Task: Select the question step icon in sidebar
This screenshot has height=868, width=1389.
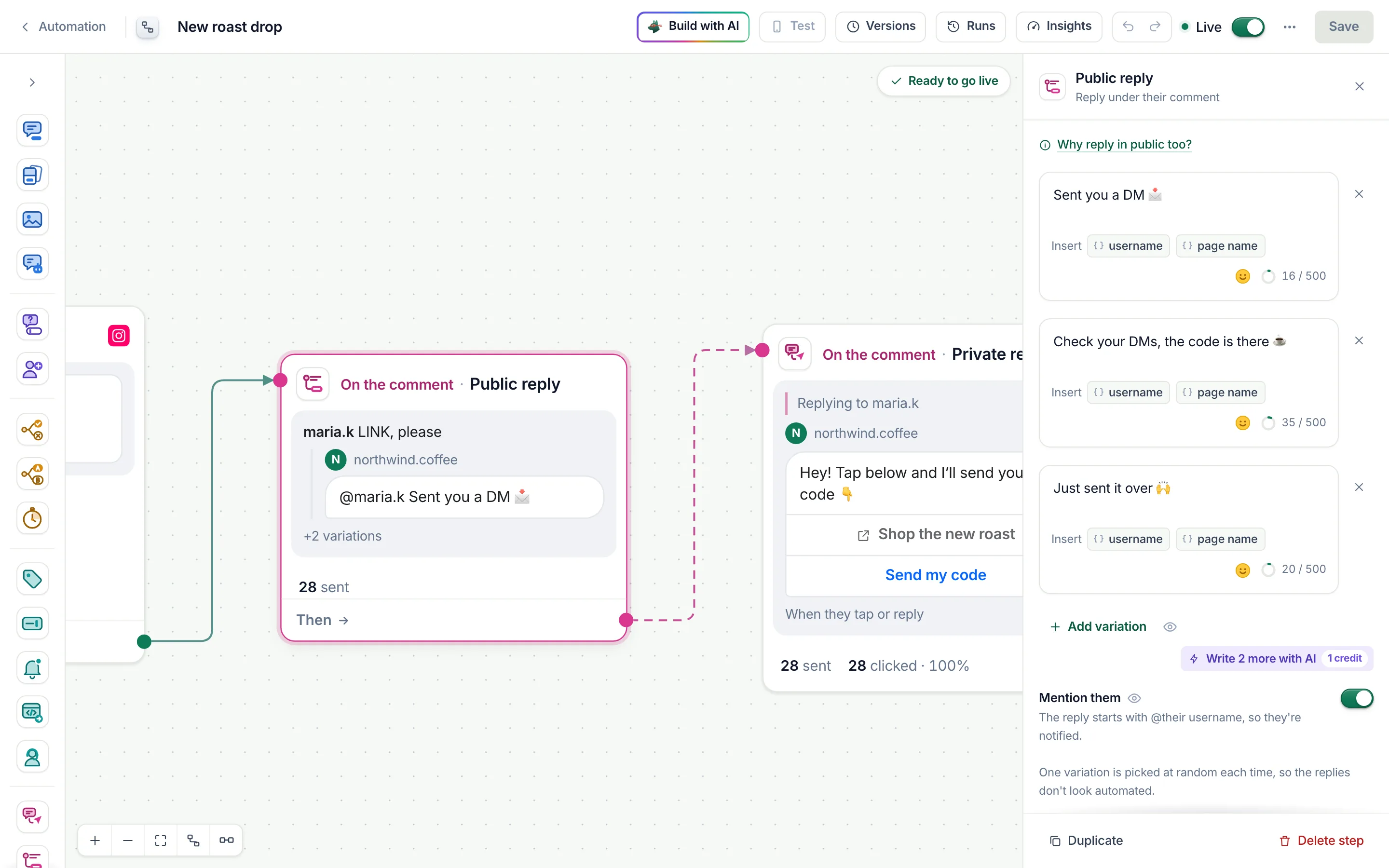Action: pyautogui.click(x=33, y=325)
